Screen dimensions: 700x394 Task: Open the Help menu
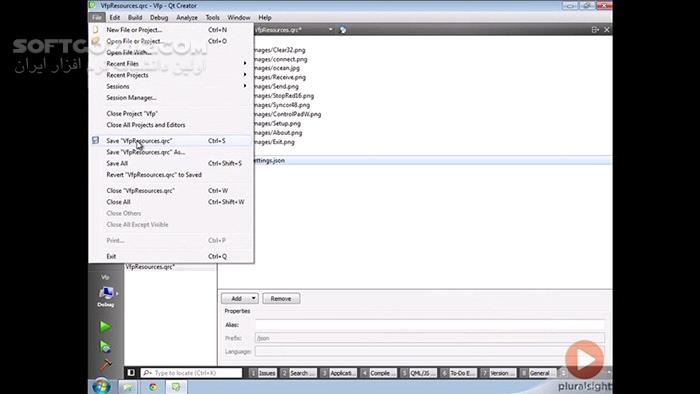(265, 17)
